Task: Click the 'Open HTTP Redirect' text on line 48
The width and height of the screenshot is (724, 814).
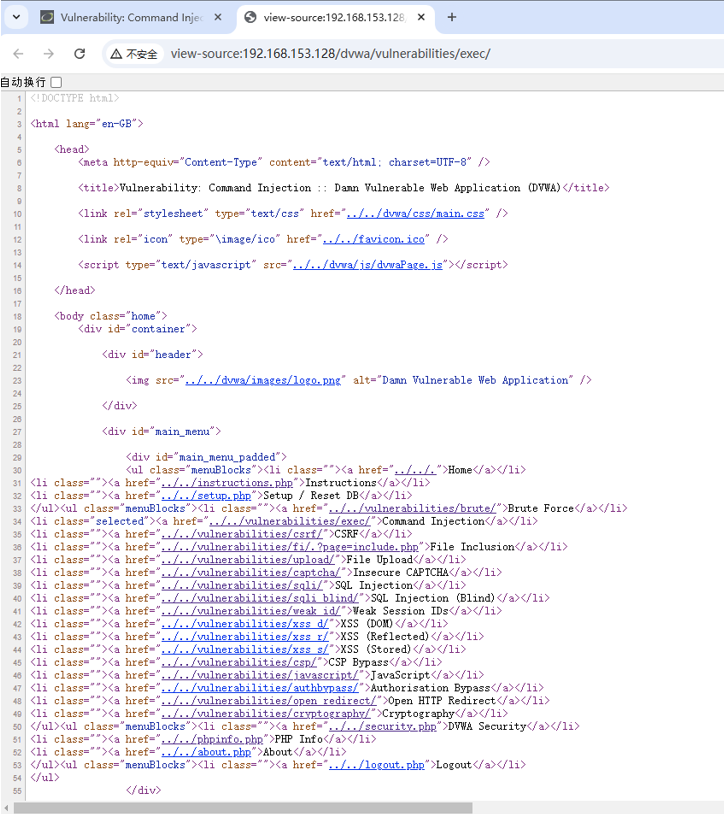Action: point(442,701)
